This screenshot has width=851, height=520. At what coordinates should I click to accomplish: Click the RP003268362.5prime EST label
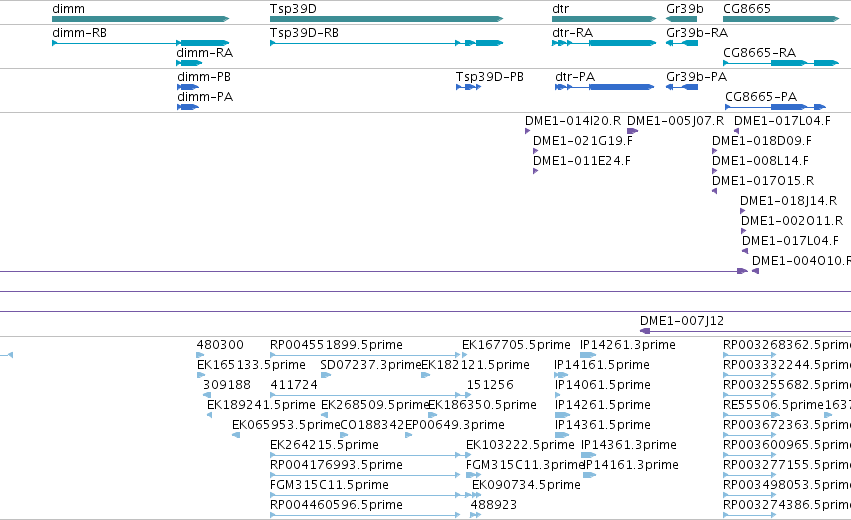(787, 345)
